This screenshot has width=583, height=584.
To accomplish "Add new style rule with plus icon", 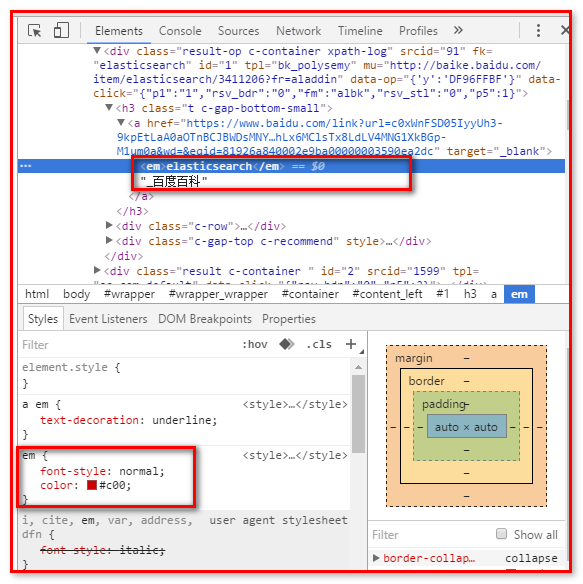I will (x=351, y=344).
